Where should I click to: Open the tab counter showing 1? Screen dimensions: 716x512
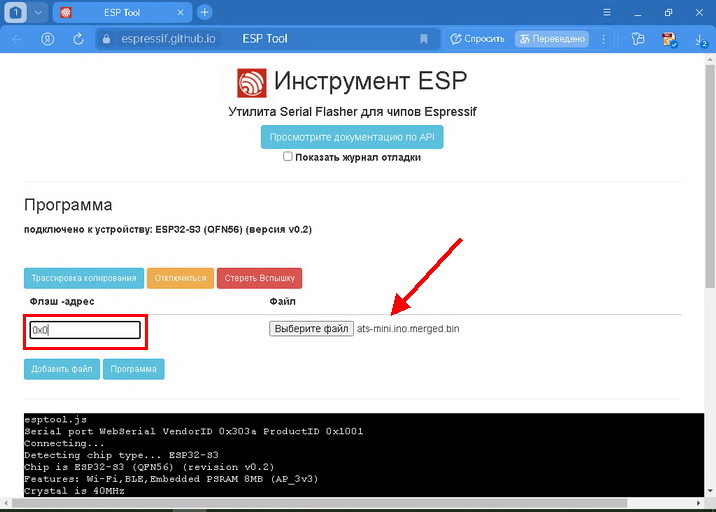(x=16, y=13)
